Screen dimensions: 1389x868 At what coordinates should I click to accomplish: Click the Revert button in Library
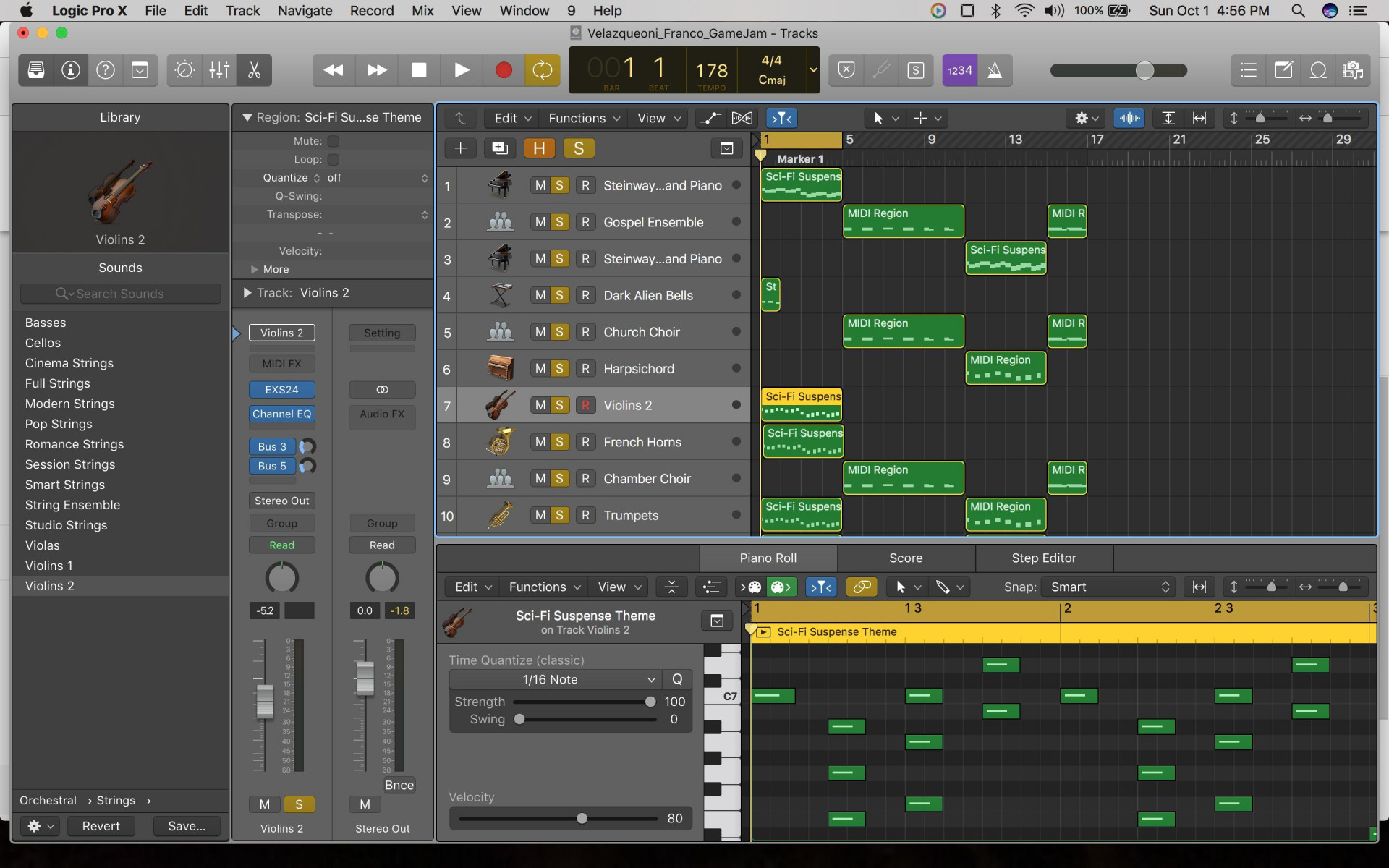pos(101,826)
